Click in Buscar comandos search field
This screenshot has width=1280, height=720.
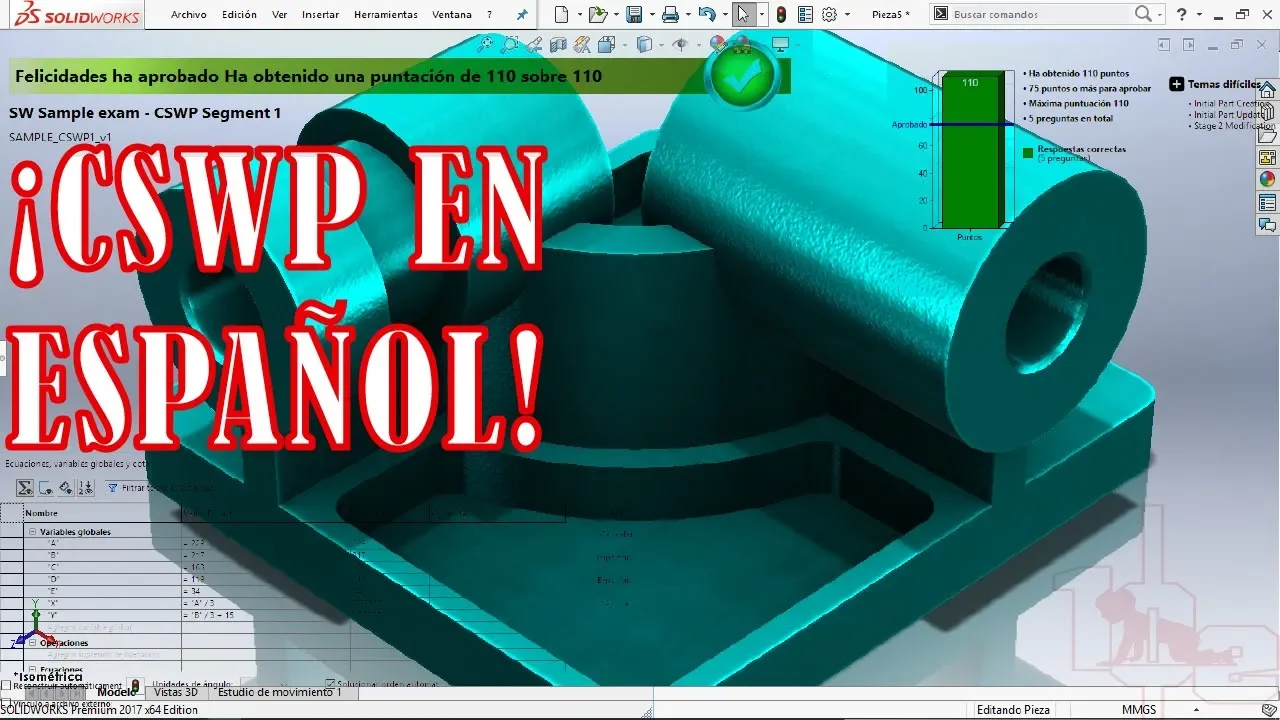point(1040,14)
